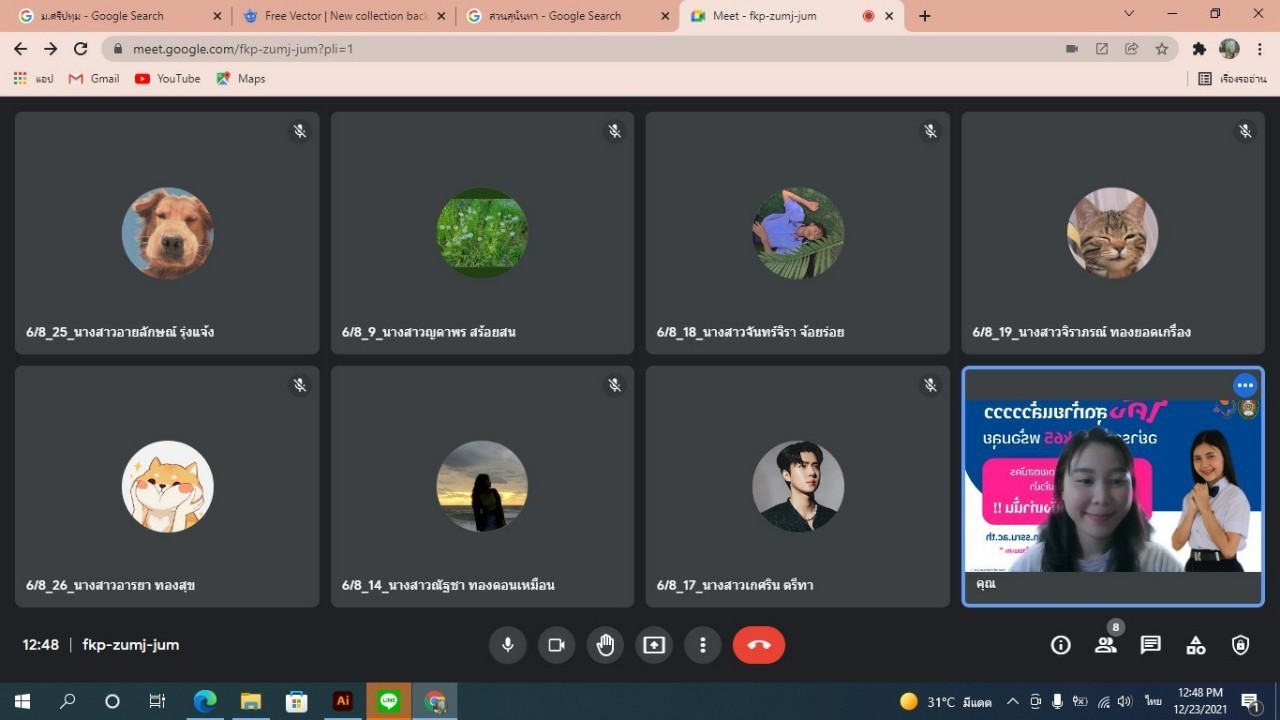
Task: Open LINE app from the taskbar
Action: click(389, 701)
